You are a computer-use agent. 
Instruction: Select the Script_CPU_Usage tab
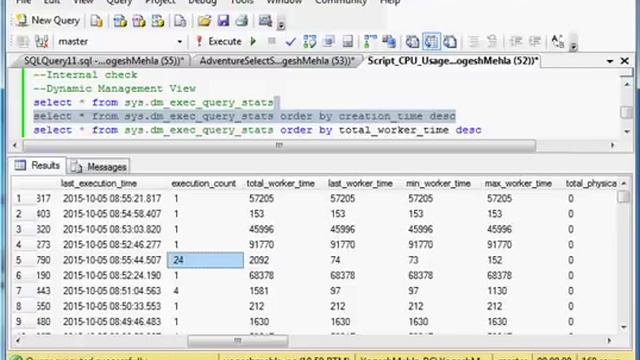tap(453, 61)
